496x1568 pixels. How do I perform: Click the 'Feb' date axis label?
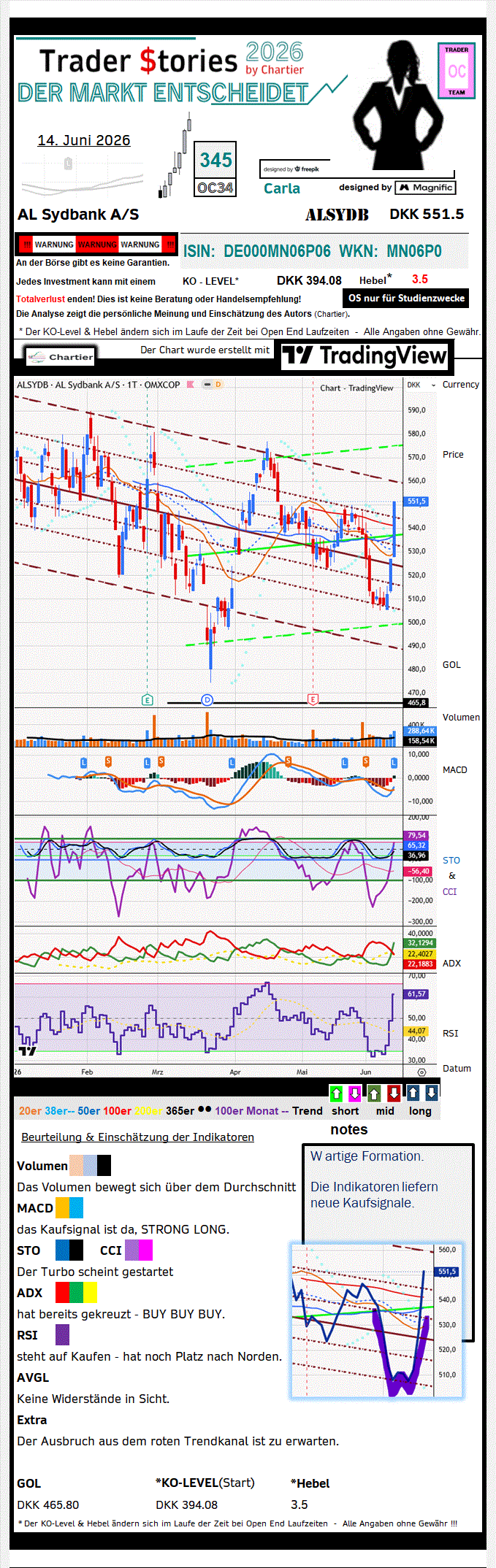[87, 1072]
